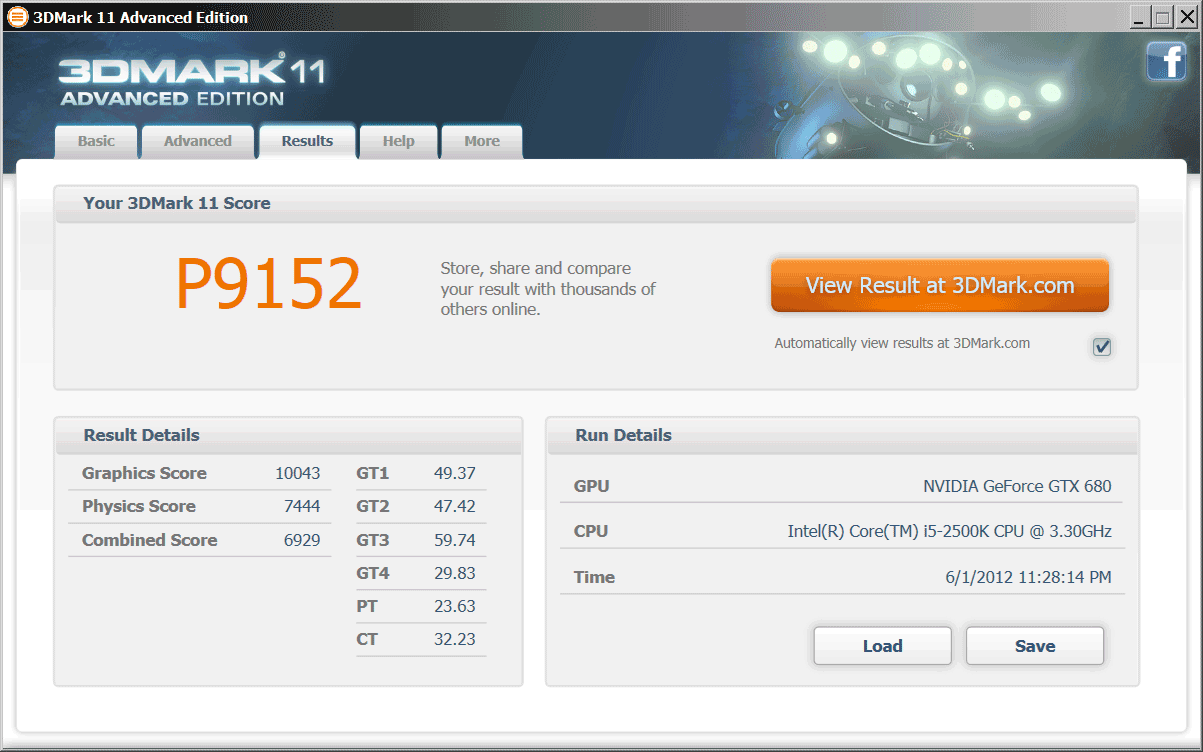Click the GPU name NVIDIA GeForce GTX 680
Image resolution: width=1203 pixels, height=752 pixels.
[x=1016, y=487]
